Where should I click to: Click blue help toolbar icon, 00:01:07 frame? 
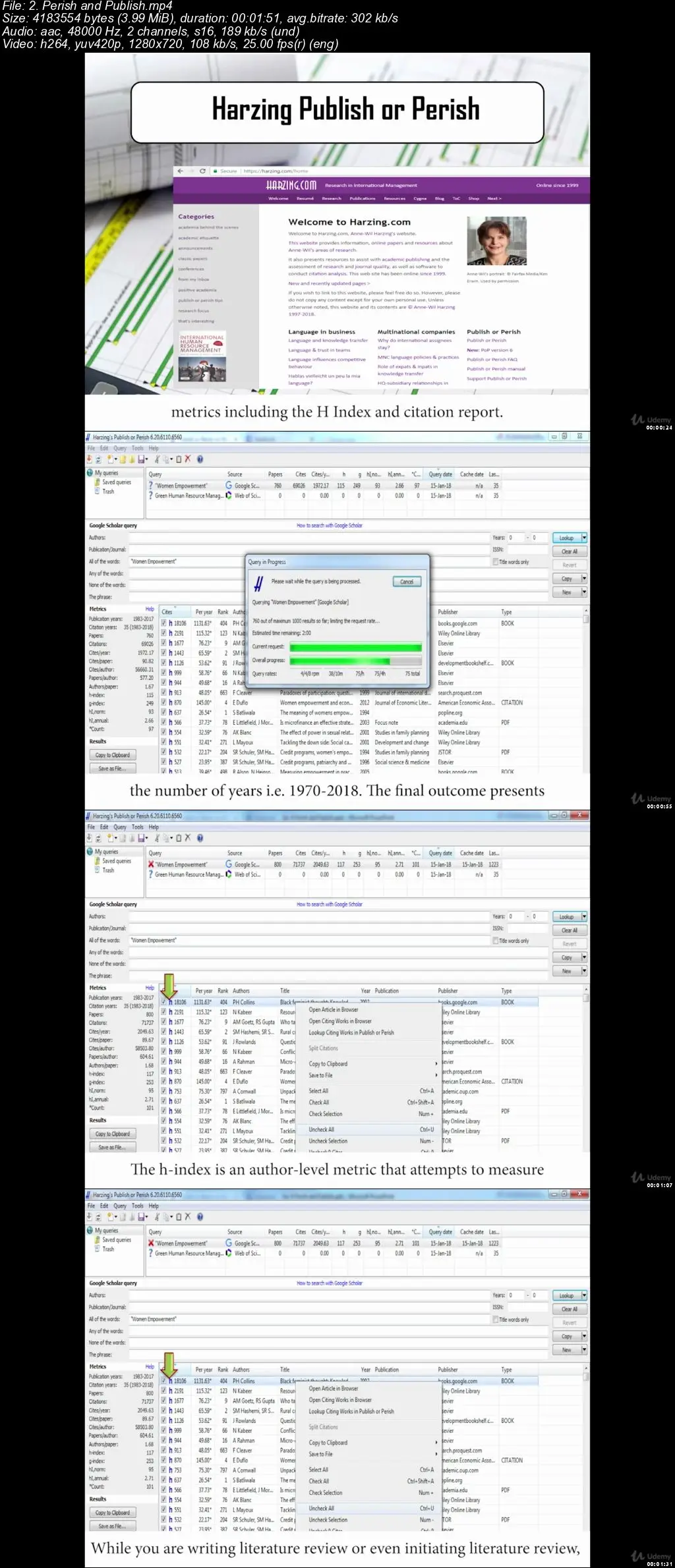tap(200, 838)
